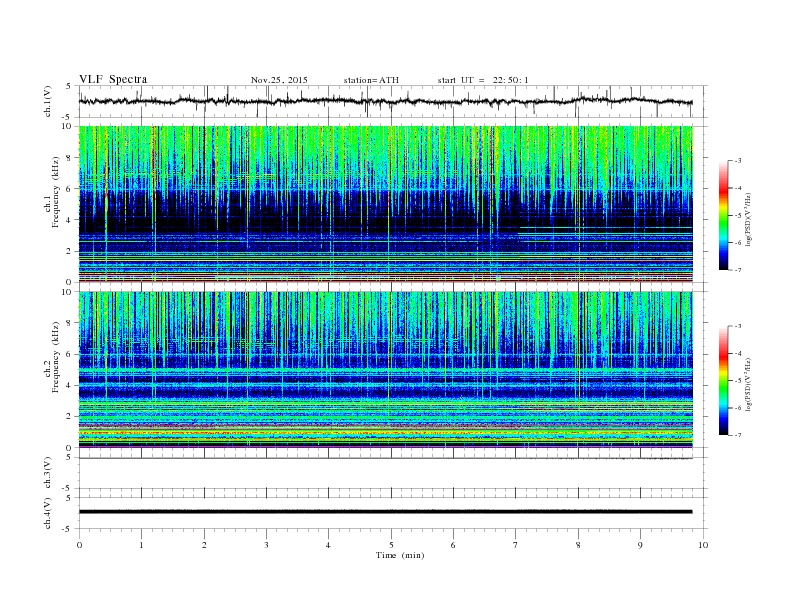Click the ch.1 spectrogram color scale bar
This screenshot has width=792, height=612.
click(723, 215)
